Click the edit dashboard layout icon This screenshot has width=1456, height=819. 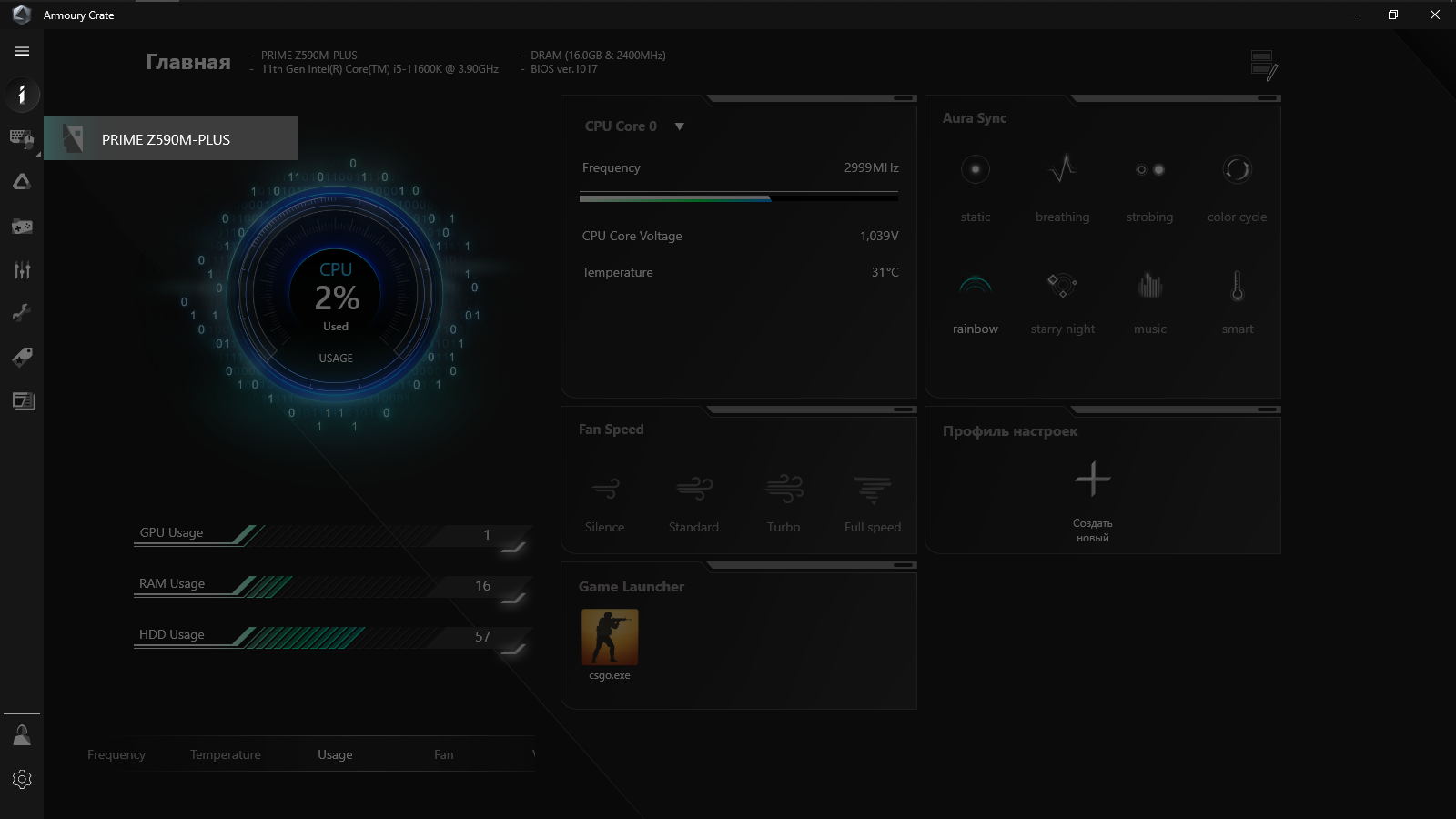[x=1264, y=66]
